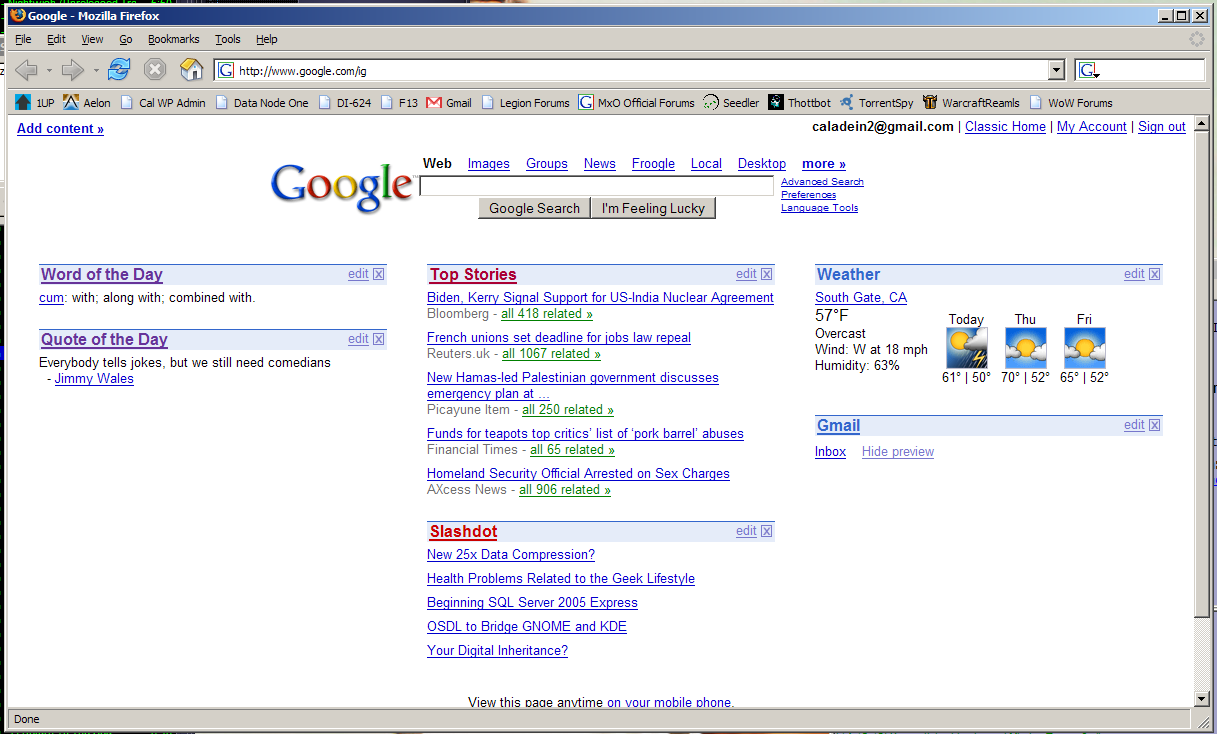
Task: Close the Top Stories module
Action: tap(767, 274)
